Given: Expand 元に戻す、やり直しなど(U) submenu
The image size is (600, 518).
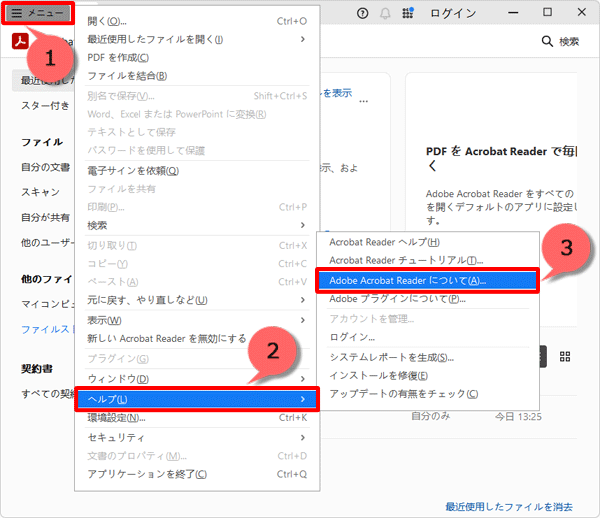Looking at the screenshot, I should [x=197, y=300].
